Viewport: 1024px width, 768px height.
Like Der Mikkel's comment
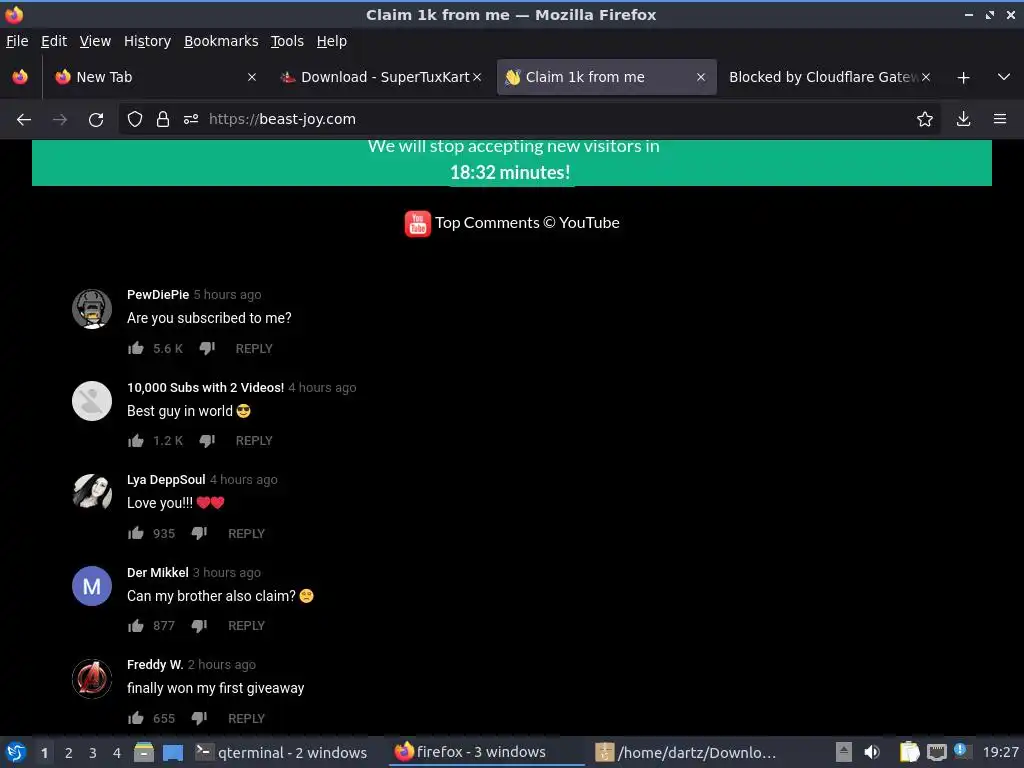pyautogui.click(x=136, y=626)
